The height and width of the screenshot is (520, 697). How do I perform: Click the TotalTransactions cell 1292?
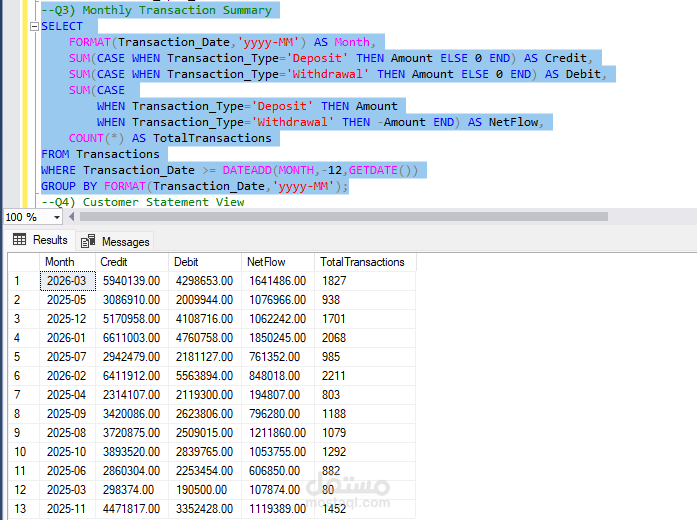365,452
